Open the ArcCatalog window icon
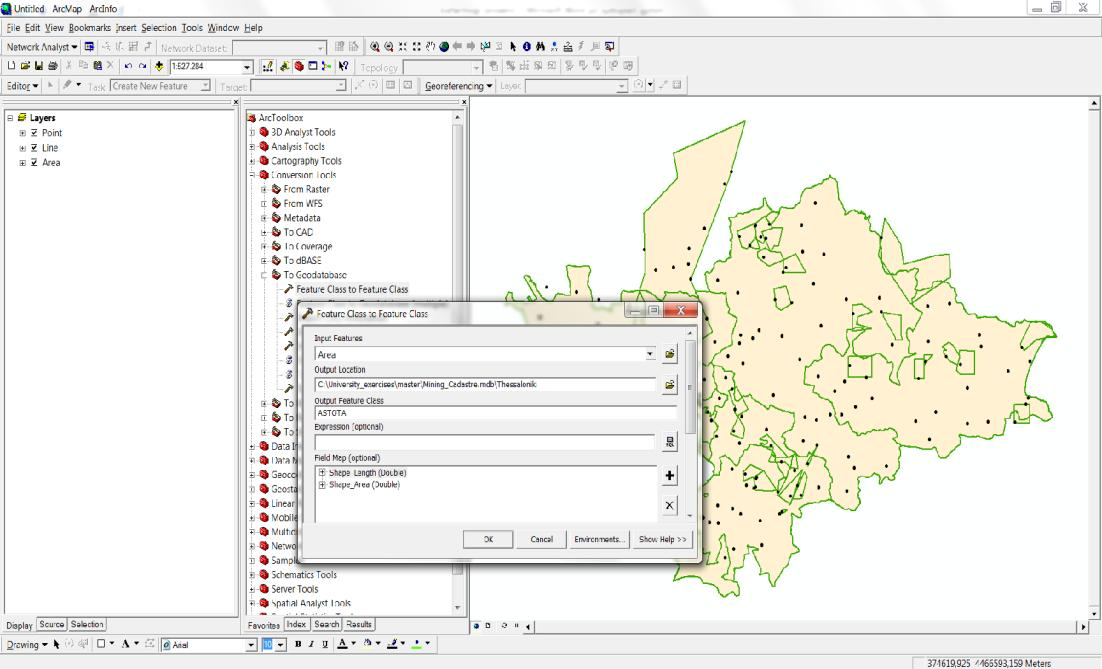This screenshot has height=669, width=1102. point(285,66)
